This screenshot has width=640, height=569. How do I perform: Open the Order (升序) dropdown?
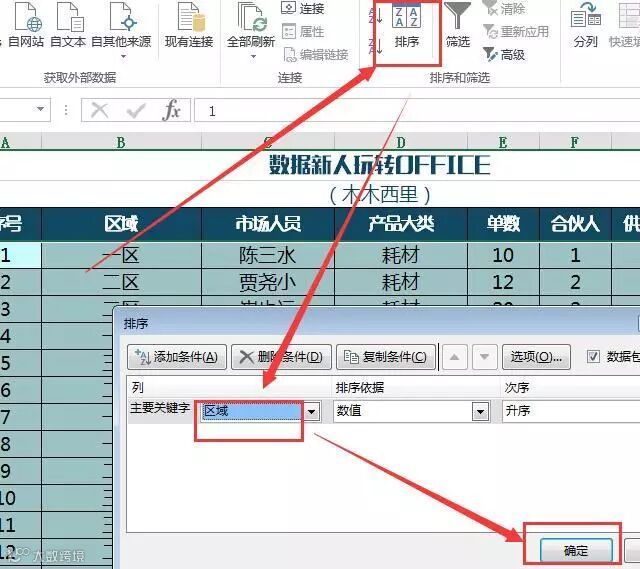[x=571, y=411]
